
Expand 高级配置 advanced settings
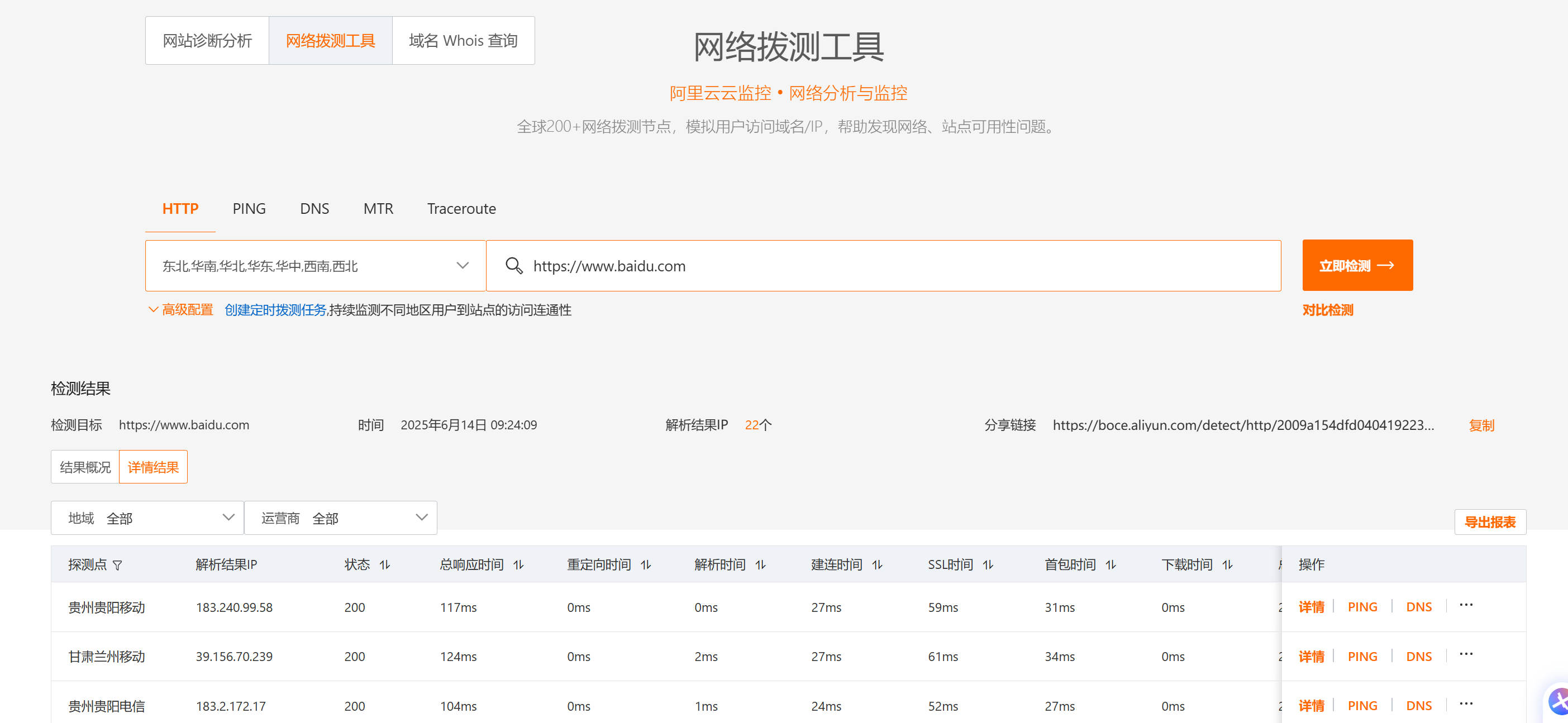[x=181, y=310]
